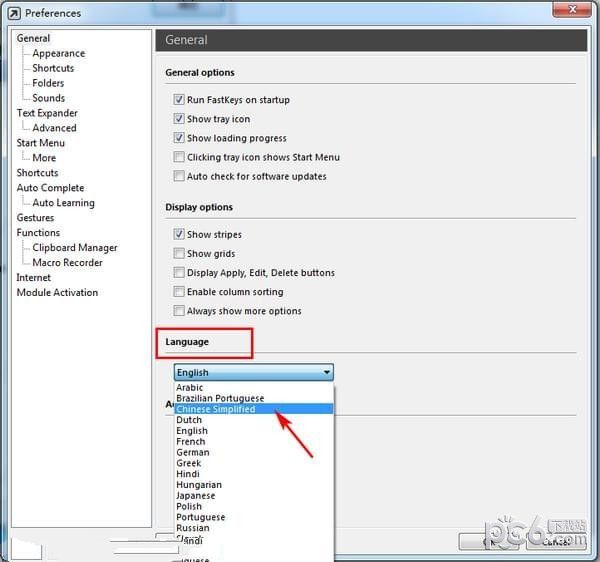Open More under Start Menu
The image size is (600, 562).
click(44, 158)
